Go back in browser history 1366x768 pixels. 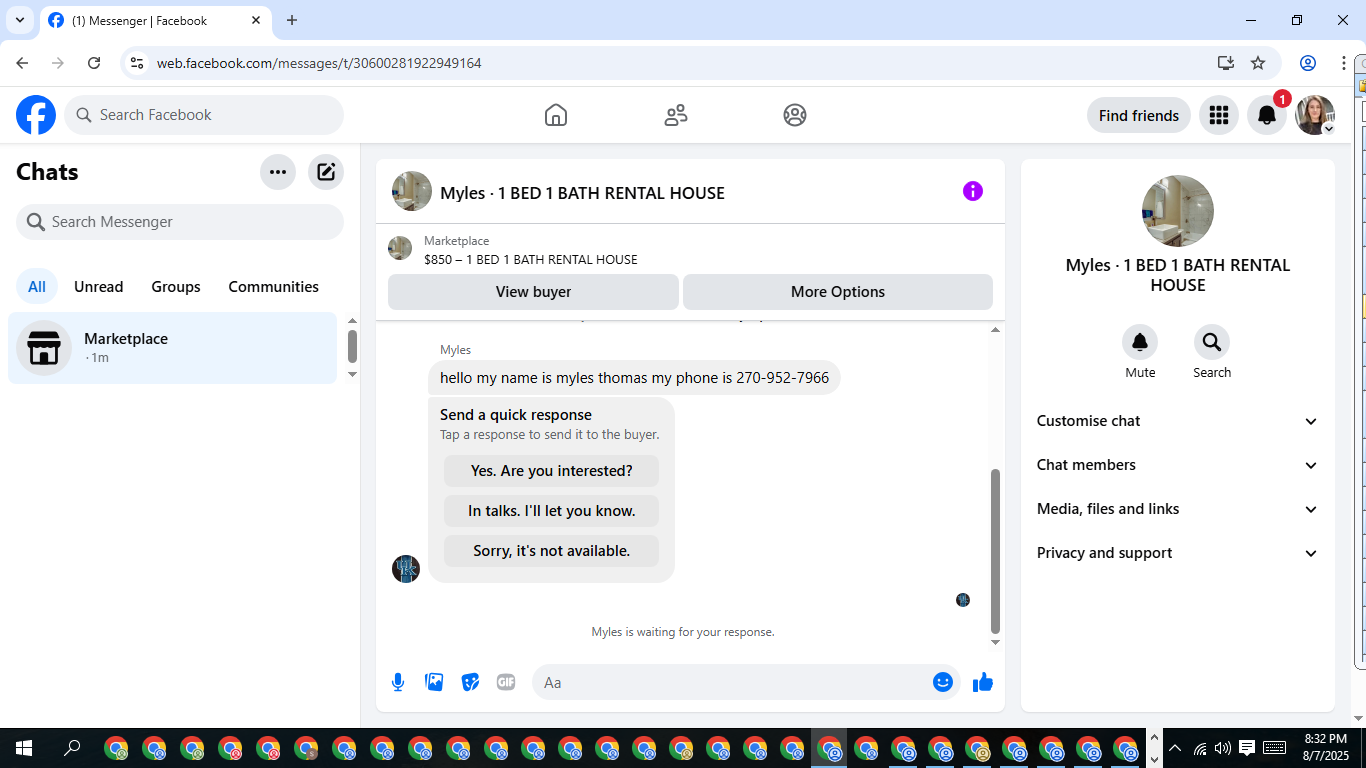tap(22, 63)
